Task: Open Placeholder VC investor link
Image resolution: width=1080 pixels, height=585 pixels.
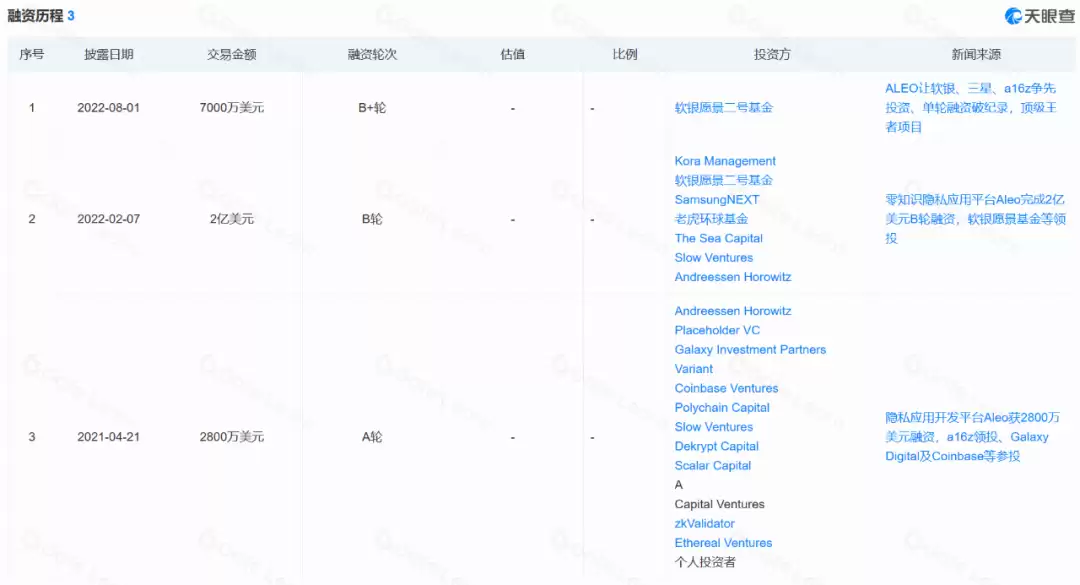Action: click(x=718, y=329)
